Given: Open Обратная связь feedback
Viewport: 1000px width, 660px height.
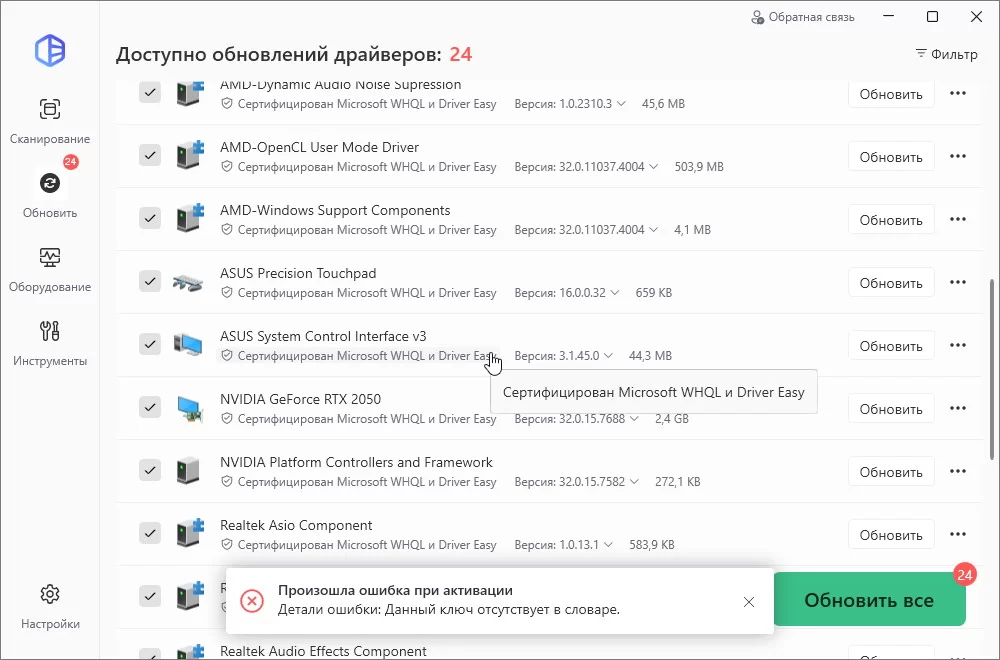Looking at the screenshot, I should tap(803, 17).
